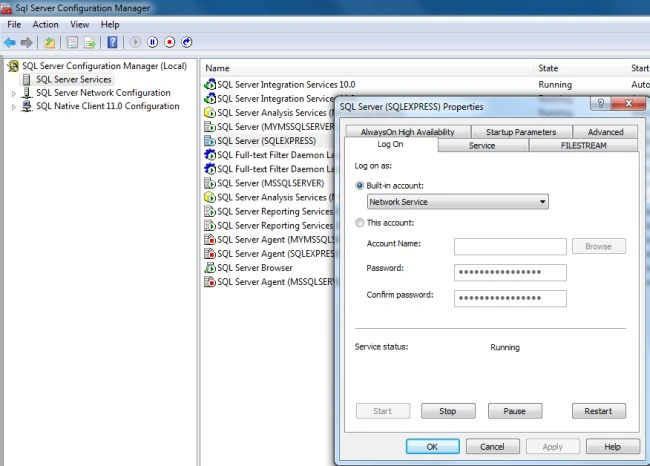Click OK in the Properties dialog

[x=433, y=447]
